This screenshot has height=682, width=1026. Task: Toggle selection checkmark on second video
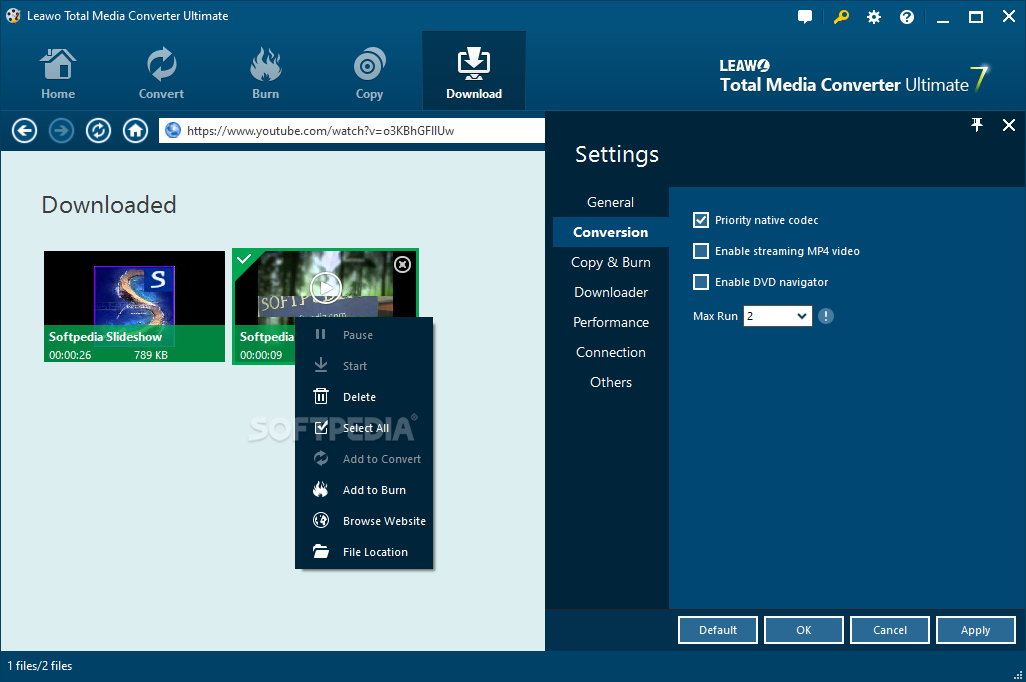coord(243,259)
